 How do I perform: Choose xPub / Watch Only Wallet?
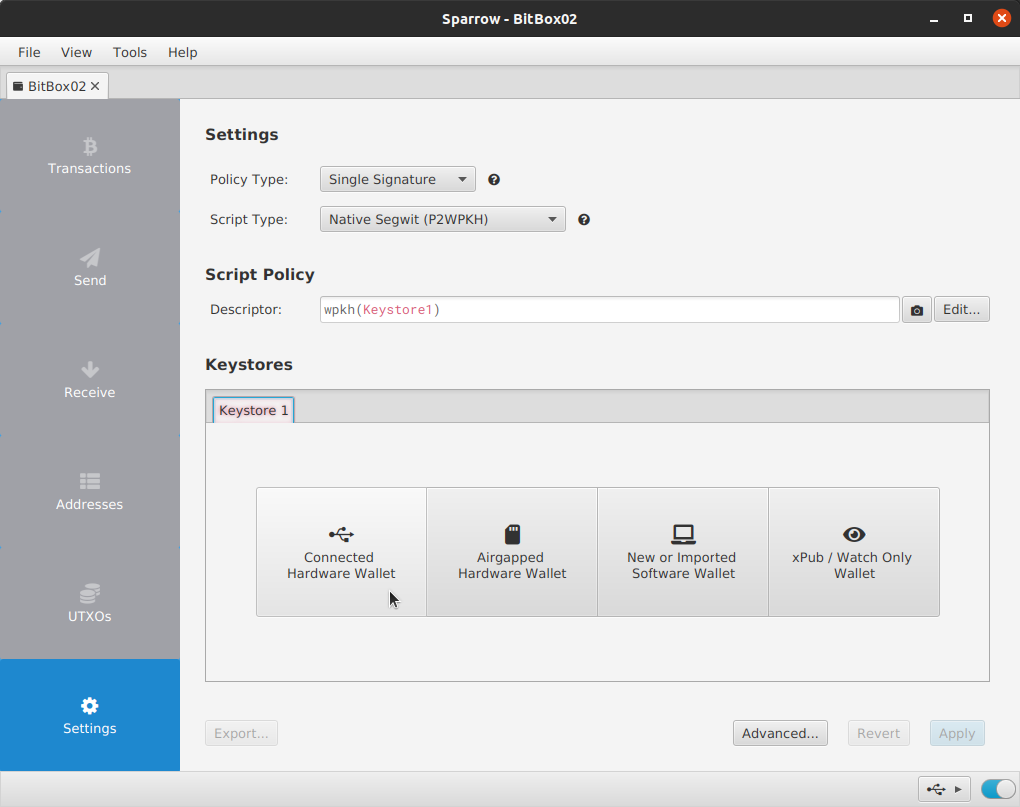point(854,552)
